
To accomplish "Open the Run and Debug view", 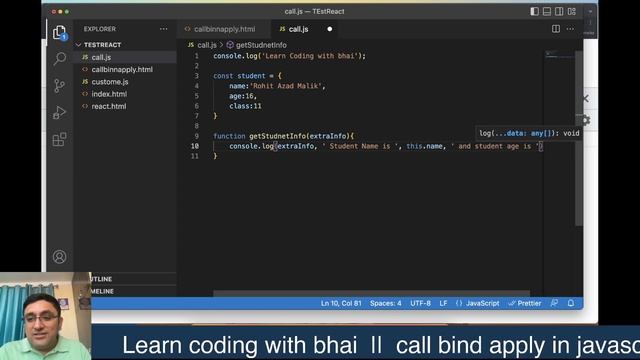I will pos(60,113).
